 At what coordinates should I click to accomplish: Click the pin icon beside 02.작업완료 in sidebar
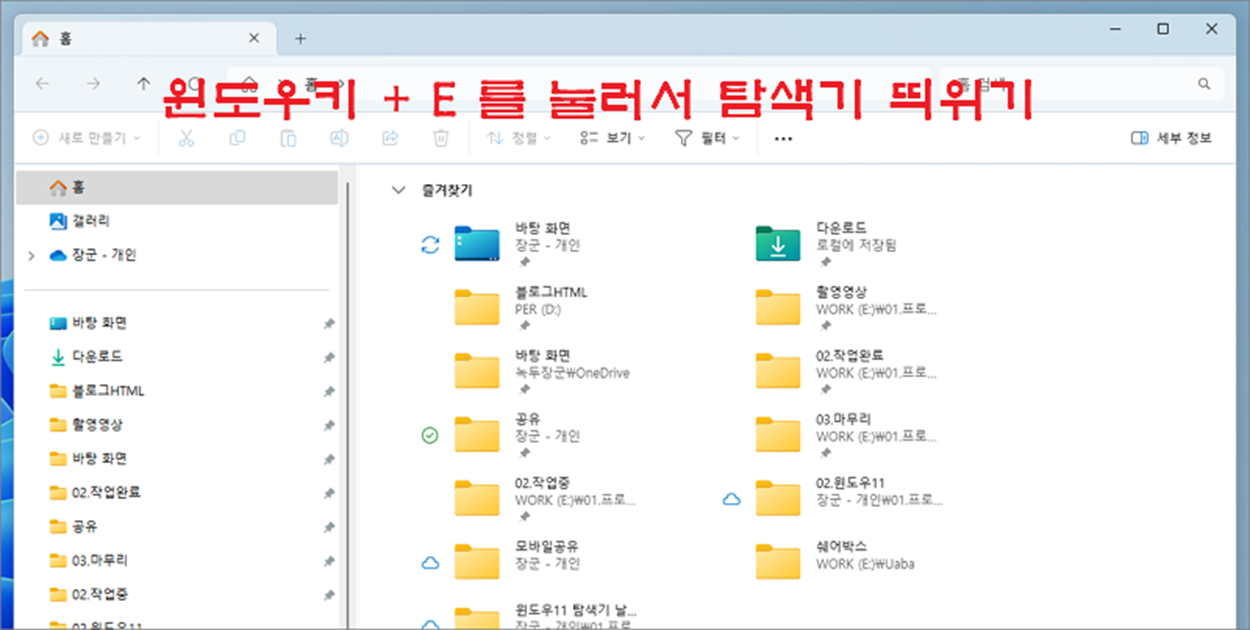point(329,493)
